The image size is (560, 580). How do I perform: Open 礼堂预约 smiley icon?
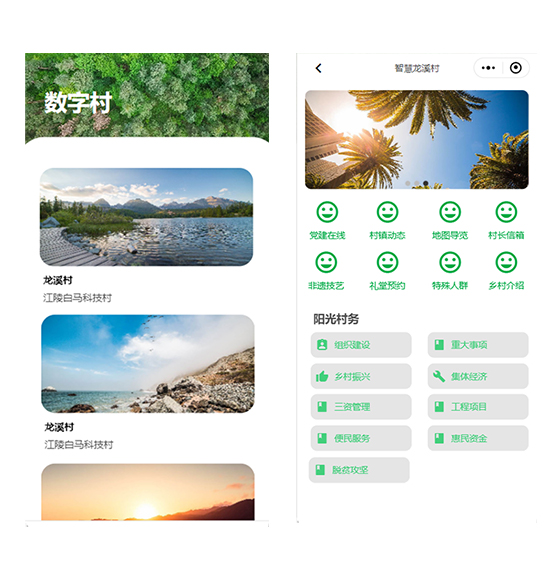(x=387, y=262)
